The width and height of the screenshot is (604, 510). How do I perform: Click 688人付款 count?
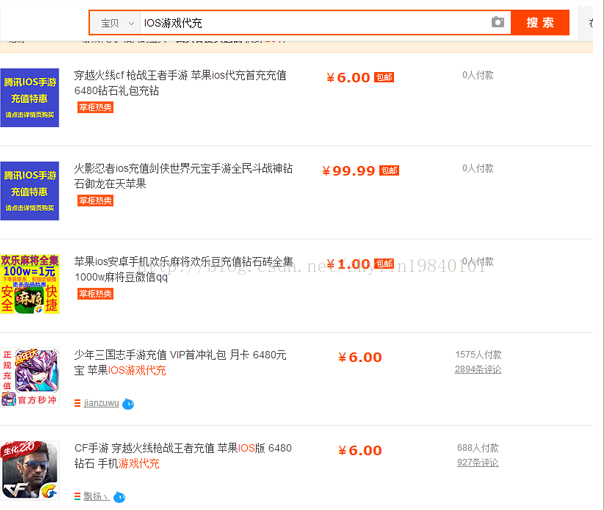pyautogui.click(x=478, y=448)
